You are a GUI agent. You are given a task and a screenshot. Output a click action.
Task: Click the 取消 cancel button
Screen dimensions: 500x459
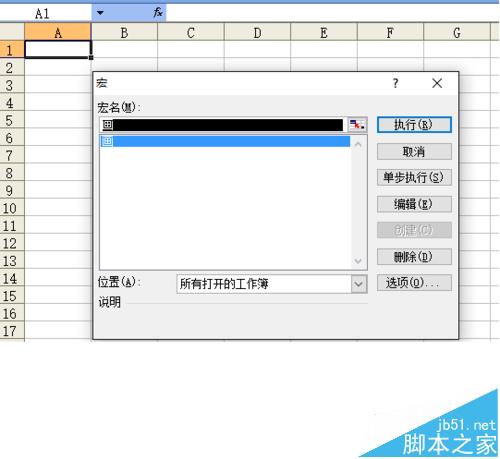414,152
